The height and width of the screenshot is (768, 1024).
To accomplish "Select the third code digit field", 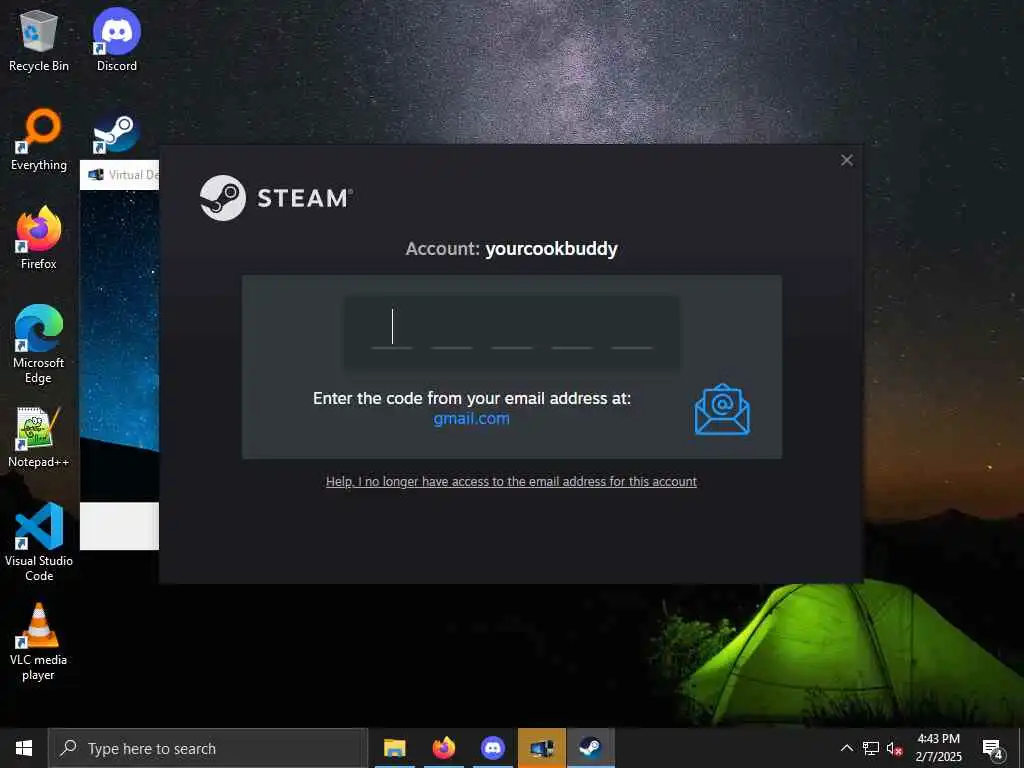I will [512, 328].
